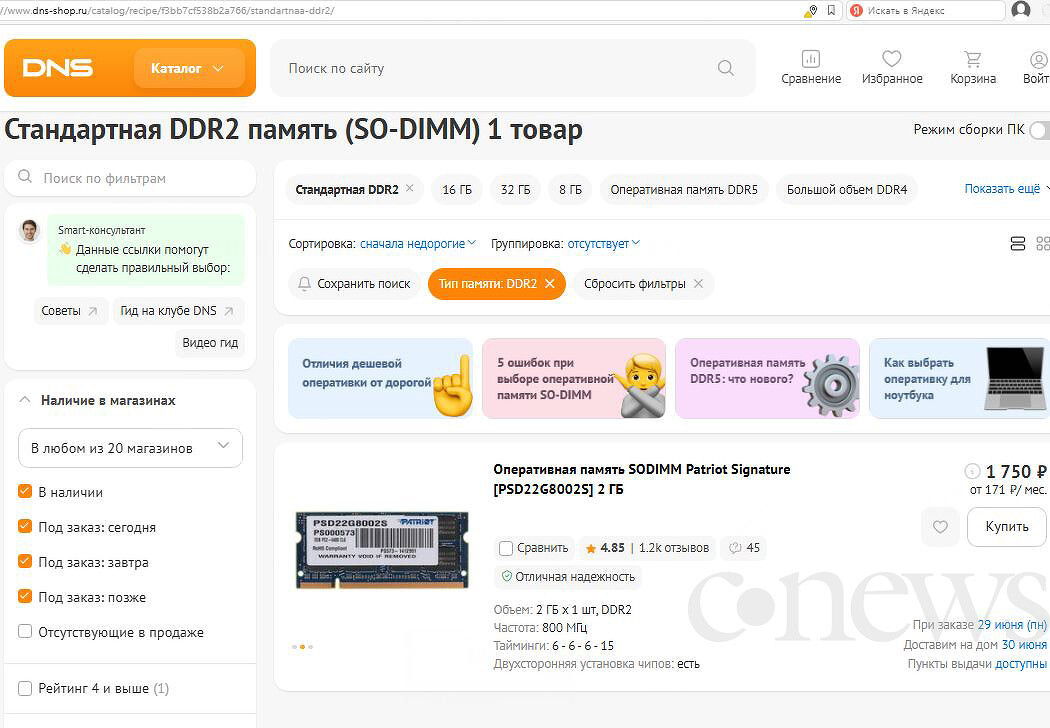Click the Отличная надежность shield badge
The width and height of the screenshot is (1050, 728).
pyautogui.click(x=568, y=577)
